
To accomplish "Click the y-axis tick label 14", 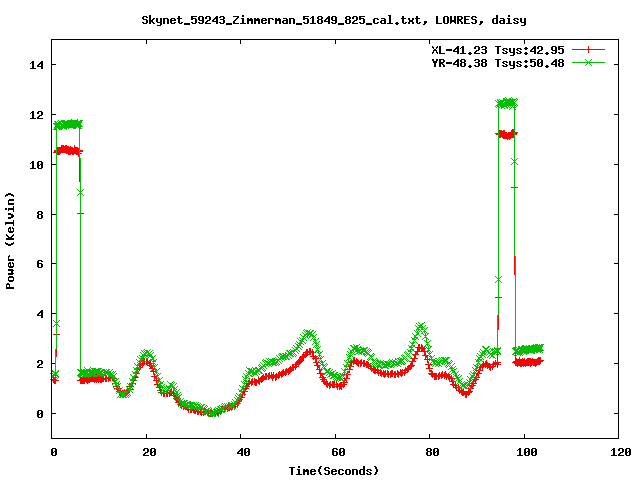I will click(36, 65).
